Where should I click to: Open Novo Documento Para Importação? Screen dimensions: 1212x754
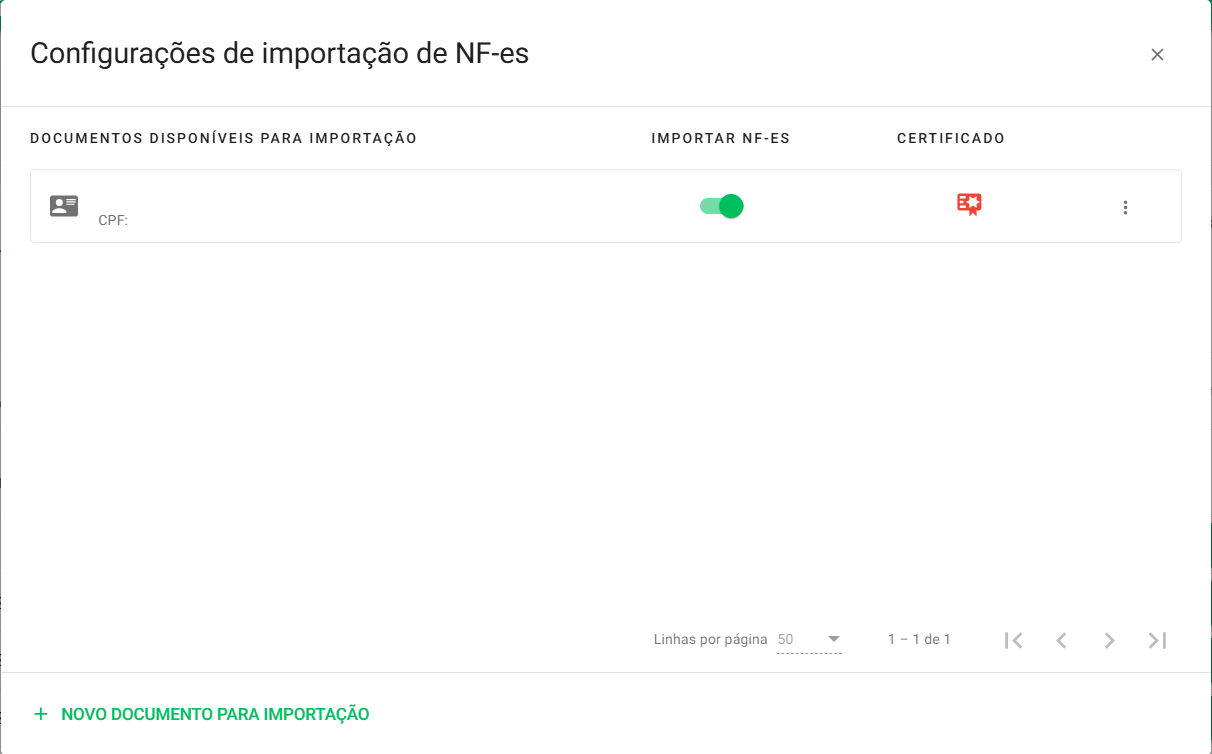click(x=215, y=714)
